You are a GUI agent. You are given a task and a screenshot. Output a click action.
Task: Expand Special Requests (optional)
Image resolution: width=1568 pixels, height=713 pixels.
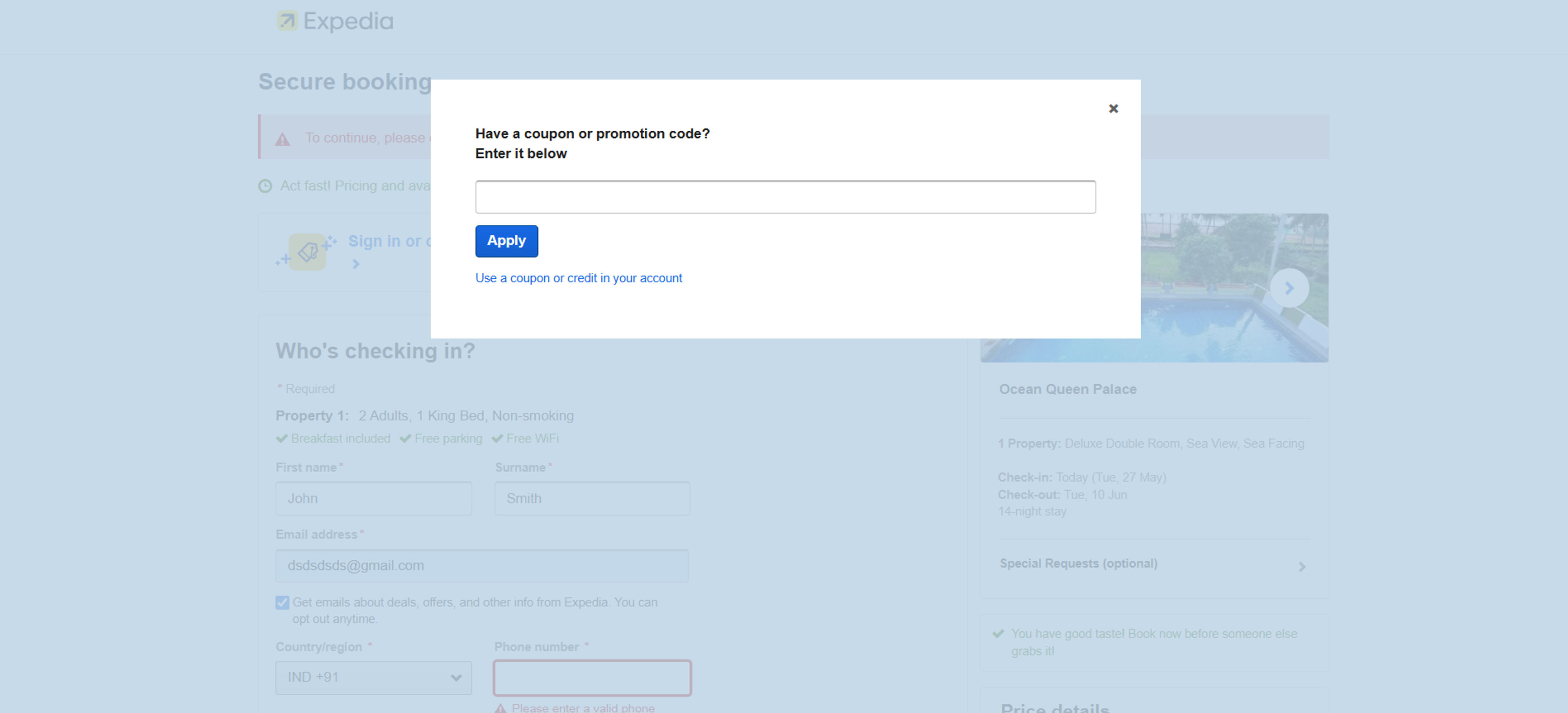1154,564
